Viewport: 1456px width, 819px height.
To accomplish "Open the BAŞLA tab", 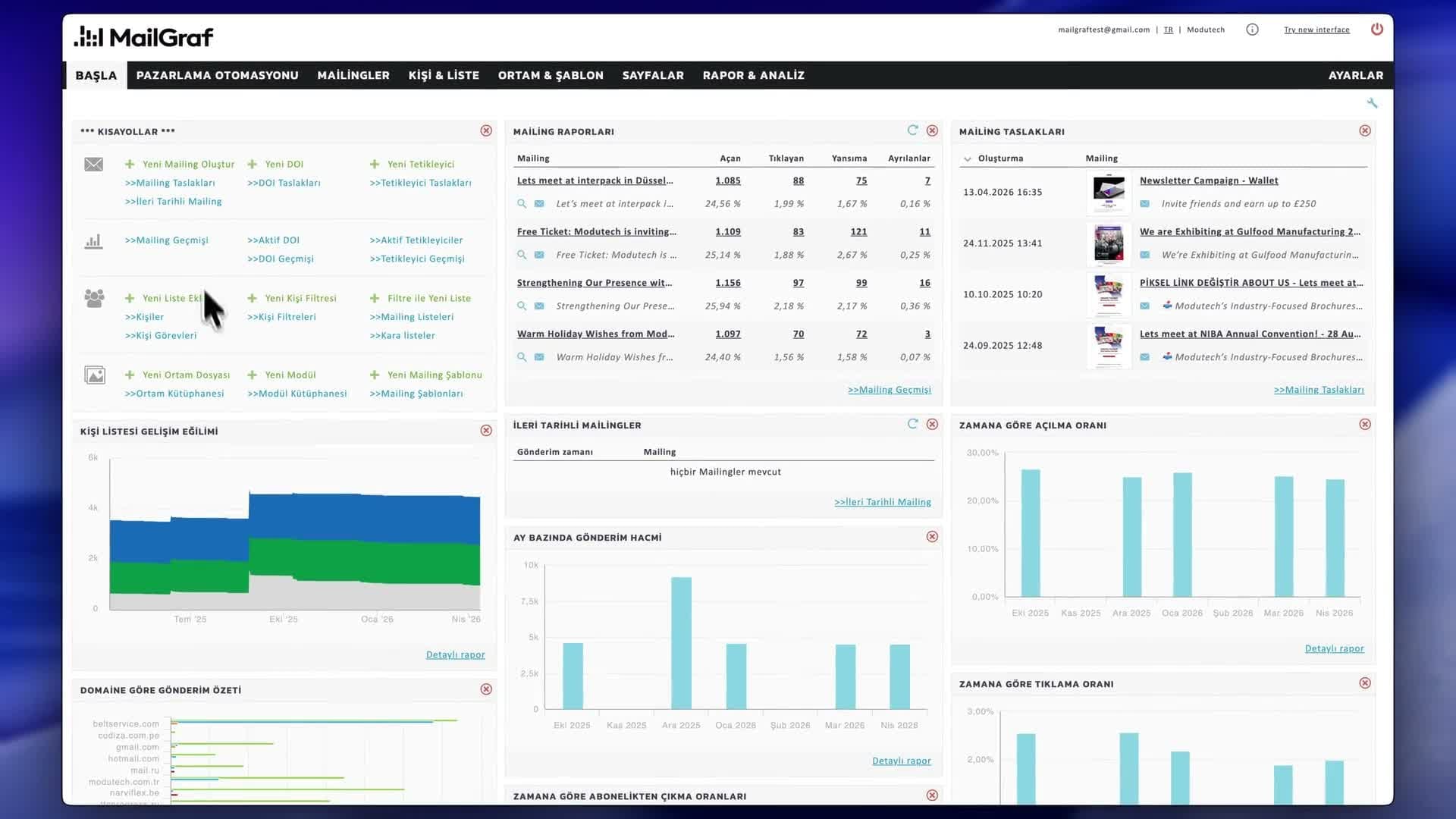I will coord(96,75).
